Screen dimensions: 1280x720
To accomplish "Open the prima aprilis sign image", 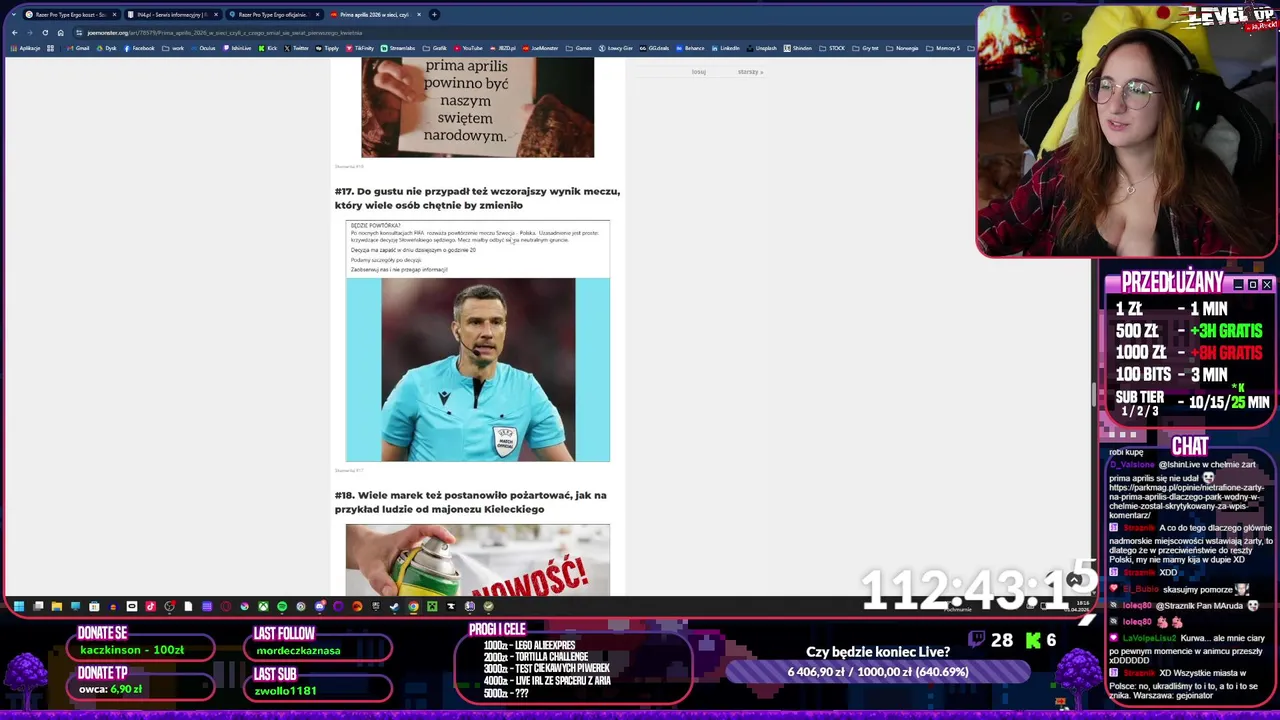I will coord(478,107).
